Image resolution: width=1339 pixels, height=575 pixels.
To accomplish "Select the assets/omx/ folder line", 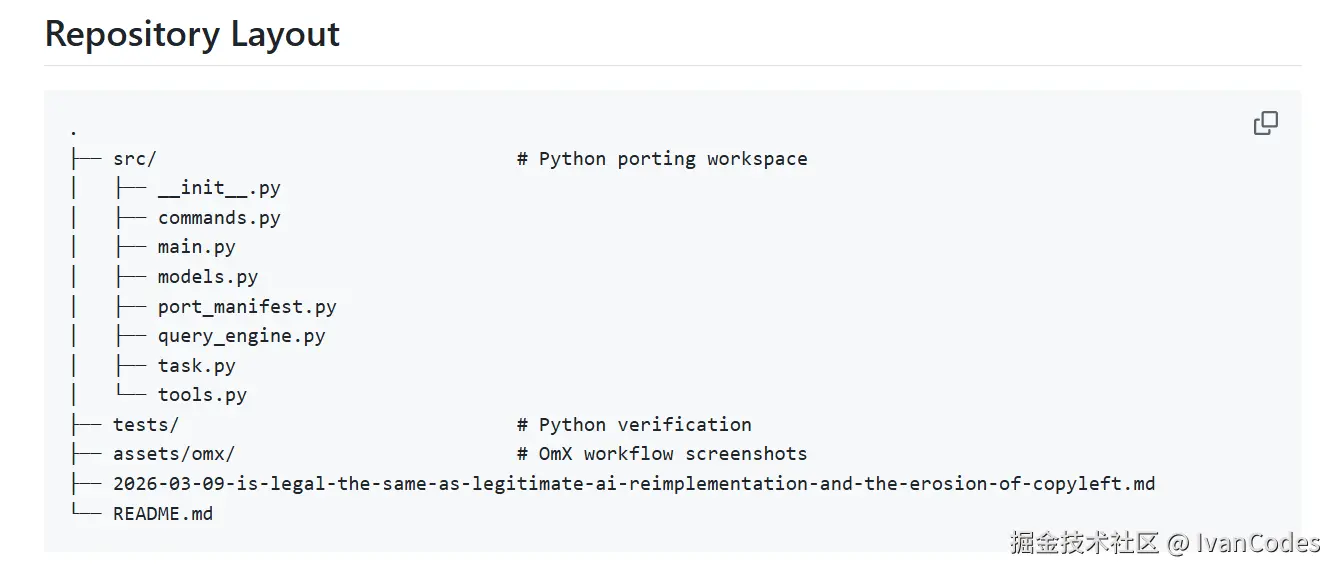I will (x=174, y=454).
